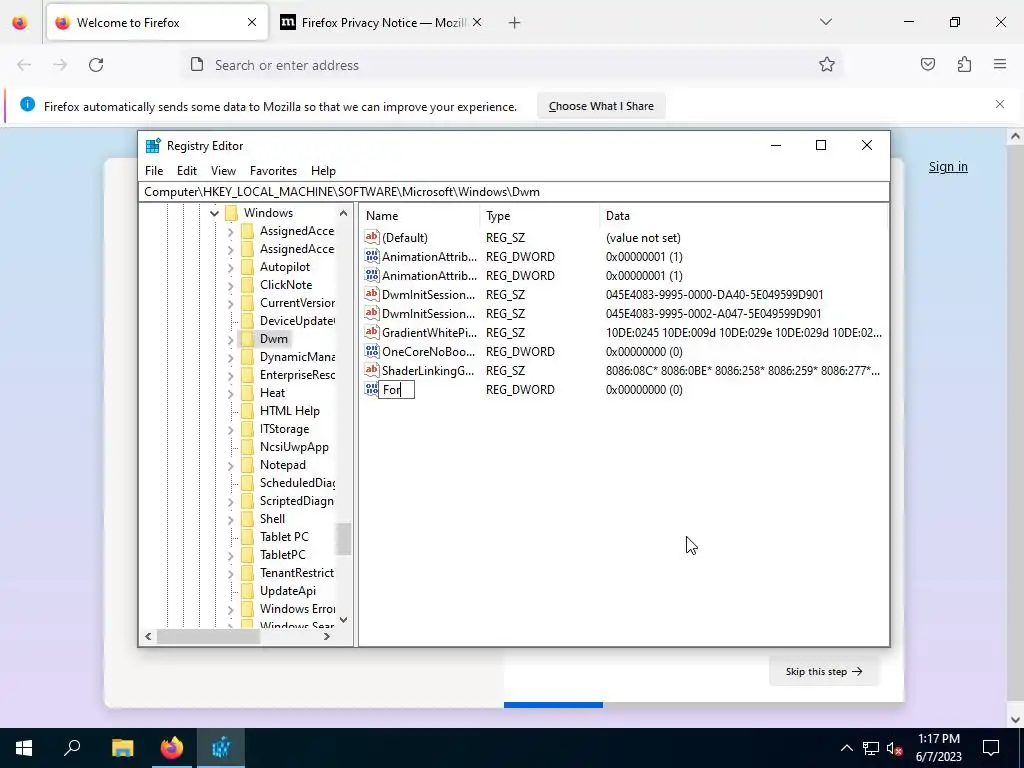Screen dimensions: 1024x768
Task: Click the Dwm folder icon in tree
Action: click(x=247, y=338)
